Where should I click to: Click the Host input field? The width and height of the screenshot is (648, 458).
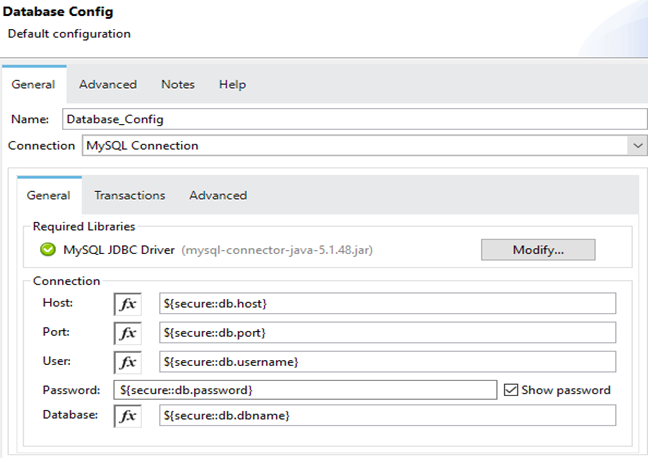tap(387, 304)
